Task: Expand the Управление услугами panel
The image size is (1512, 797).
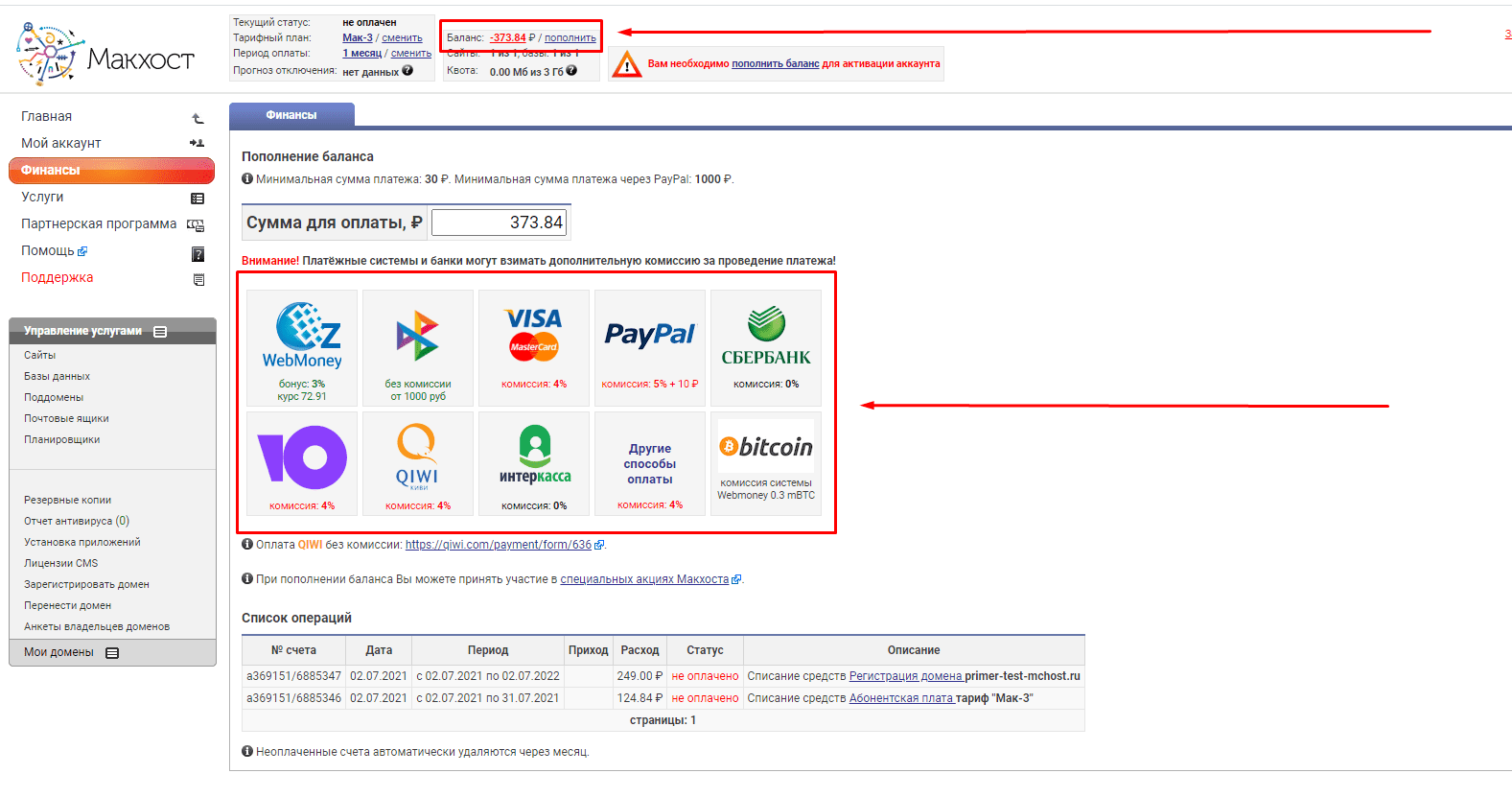Action: click(160, 332)
